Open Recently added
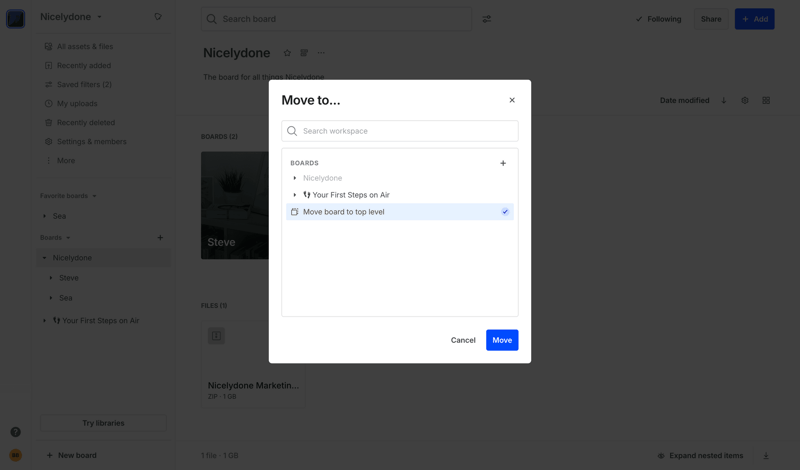This screenshot has height=470, width=800. tap(84, 65)
